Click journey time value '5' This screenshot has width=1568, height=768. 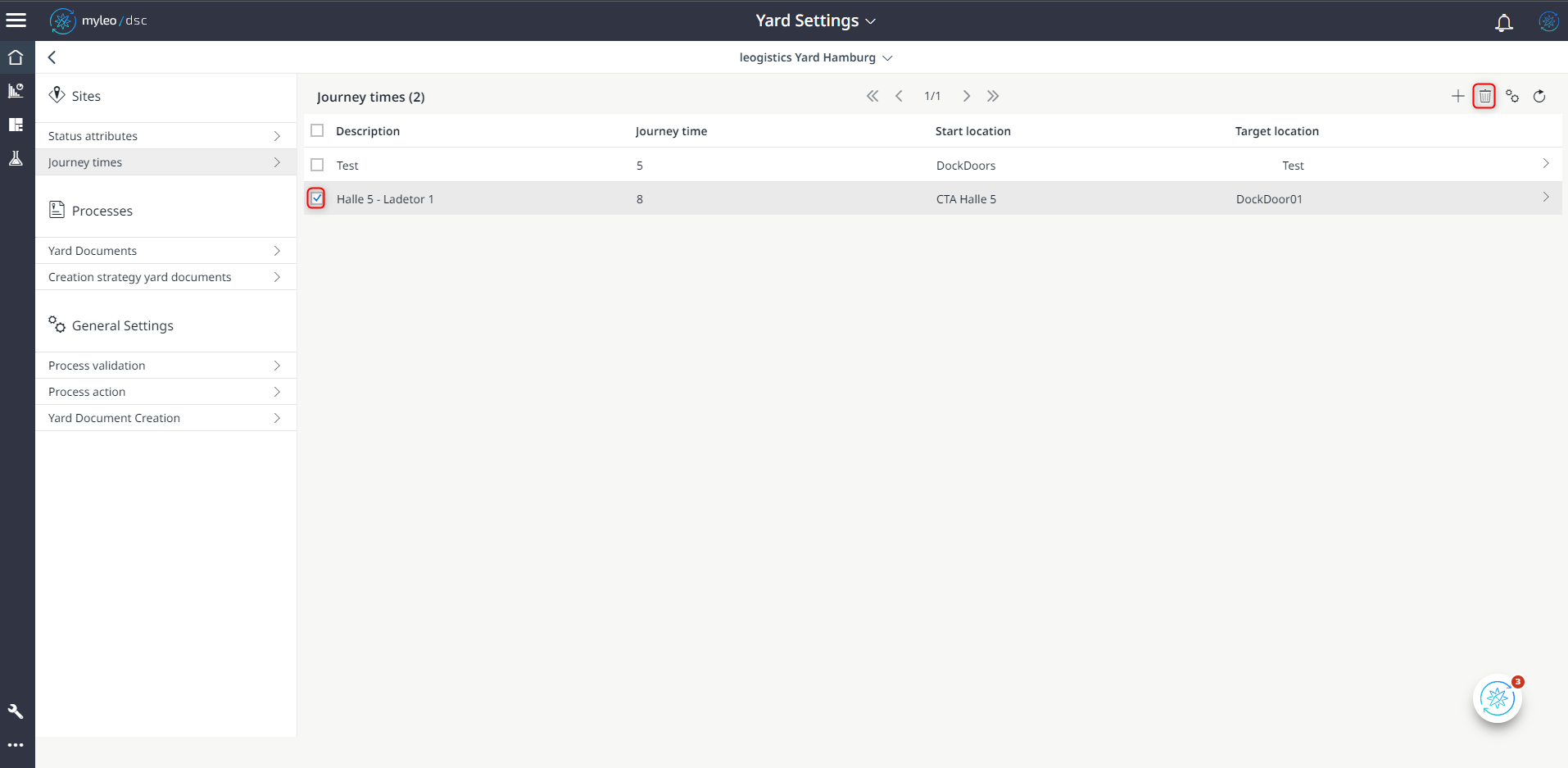(640, 166)
